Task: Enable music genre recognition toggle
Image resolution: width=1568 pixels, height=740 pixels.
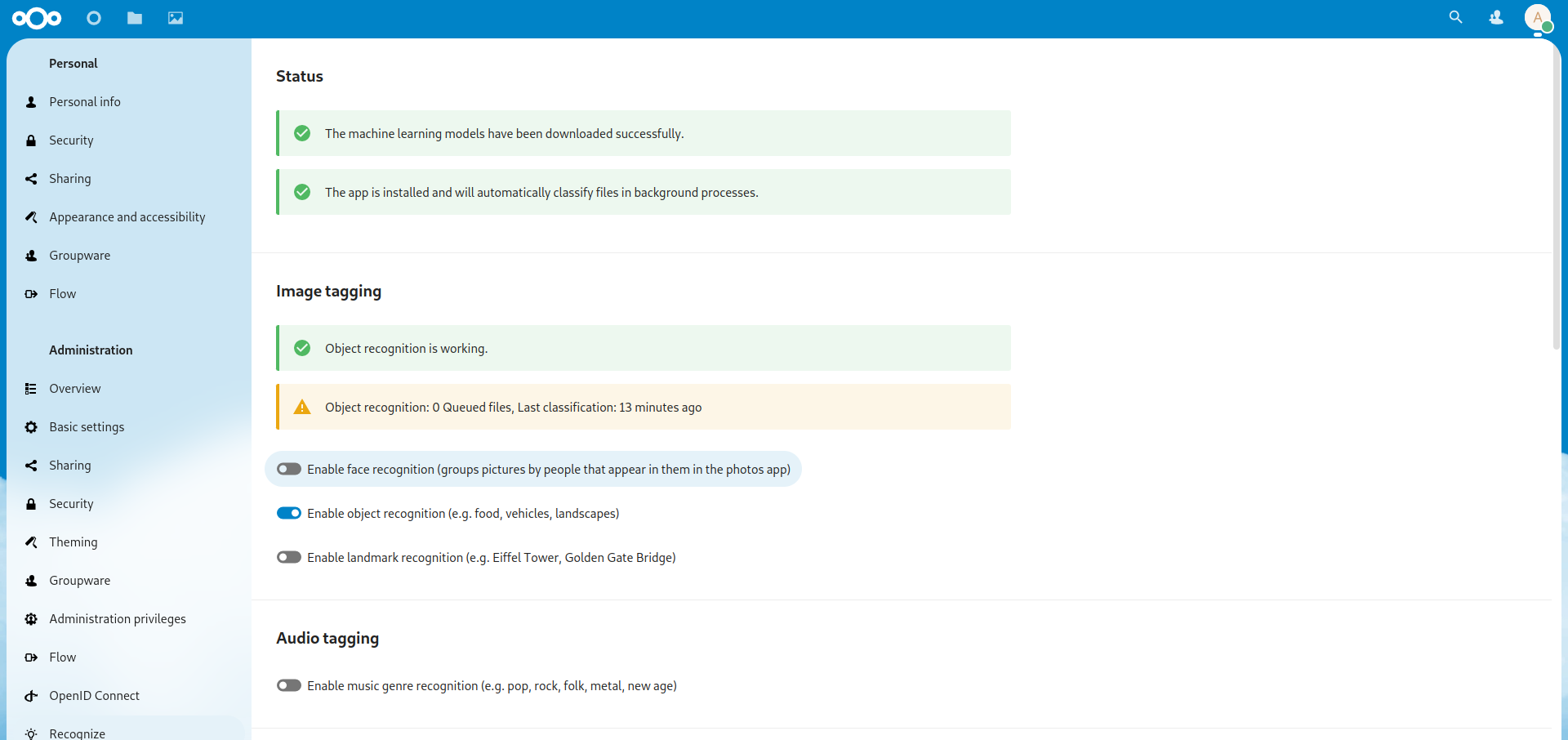Action: 289,685
